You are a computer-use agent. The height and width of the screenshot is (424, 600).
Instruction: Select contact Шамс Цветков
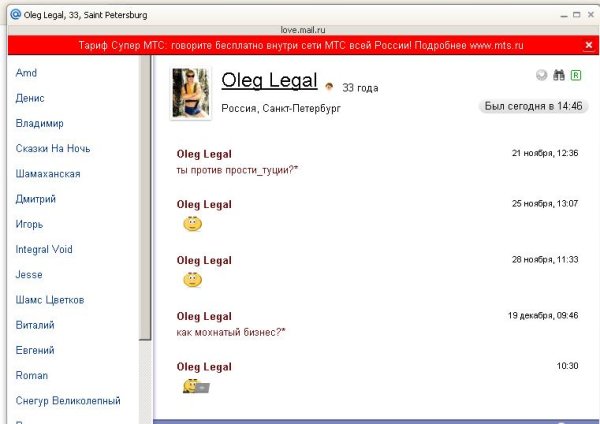point(50,300)
